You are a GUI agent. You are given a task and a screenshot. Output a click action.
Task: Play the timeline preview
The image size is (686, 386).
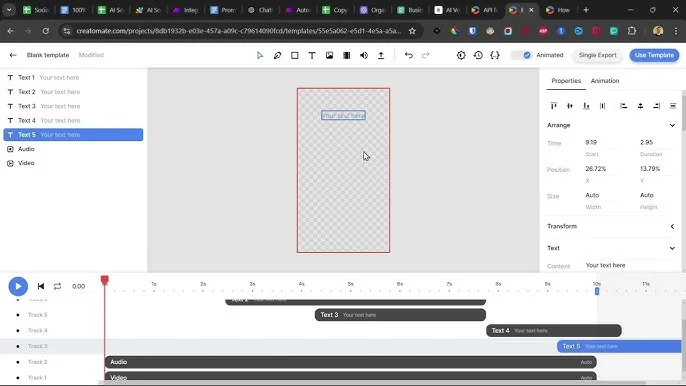[x=18, y=286]
